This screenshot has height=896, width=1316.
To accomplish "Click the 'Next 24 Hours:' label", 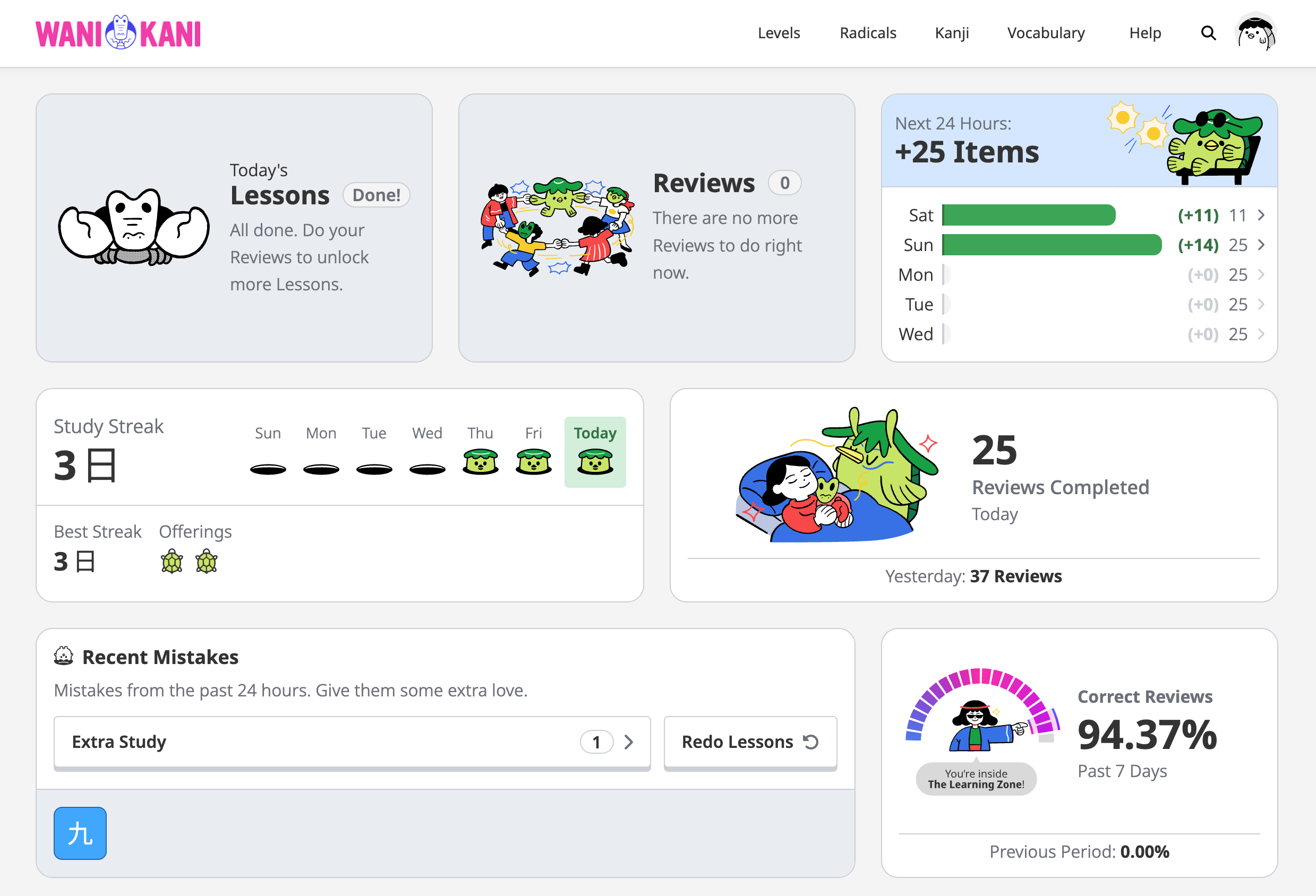I will pos(953,123).
